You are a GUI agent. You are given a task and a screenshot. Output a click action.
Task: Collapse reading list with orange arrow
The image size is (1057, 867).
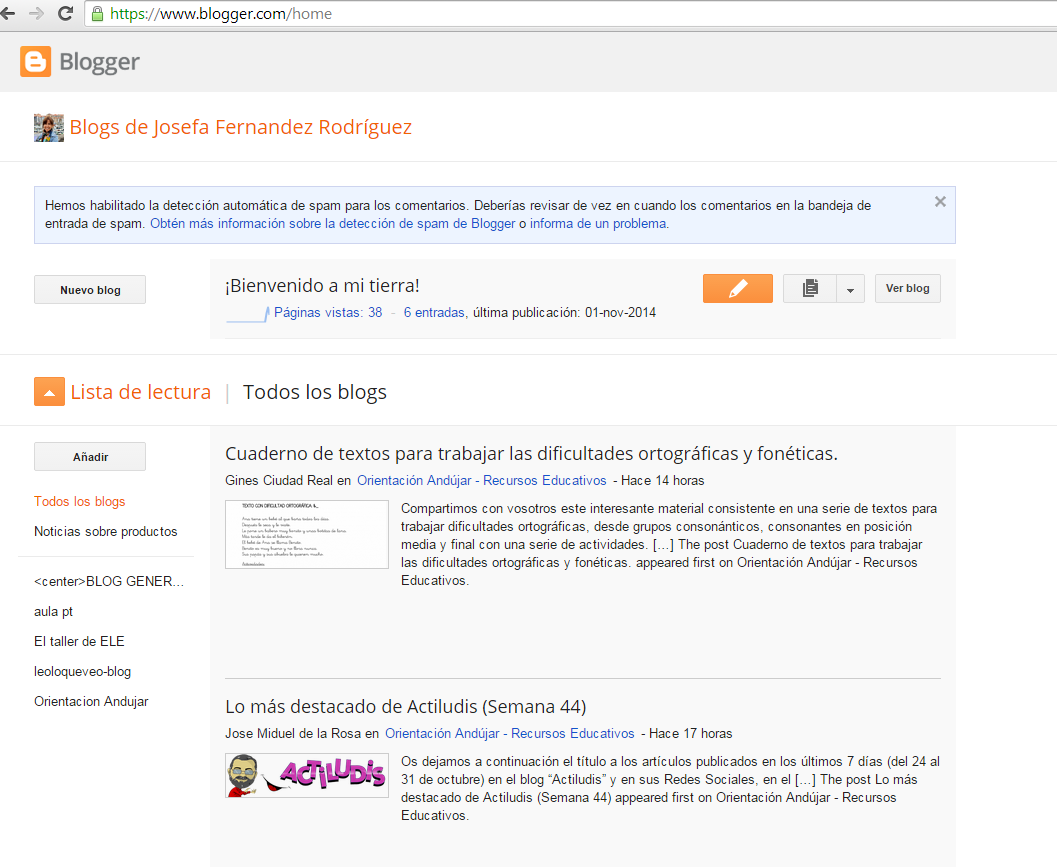click(x=49, y=392)
